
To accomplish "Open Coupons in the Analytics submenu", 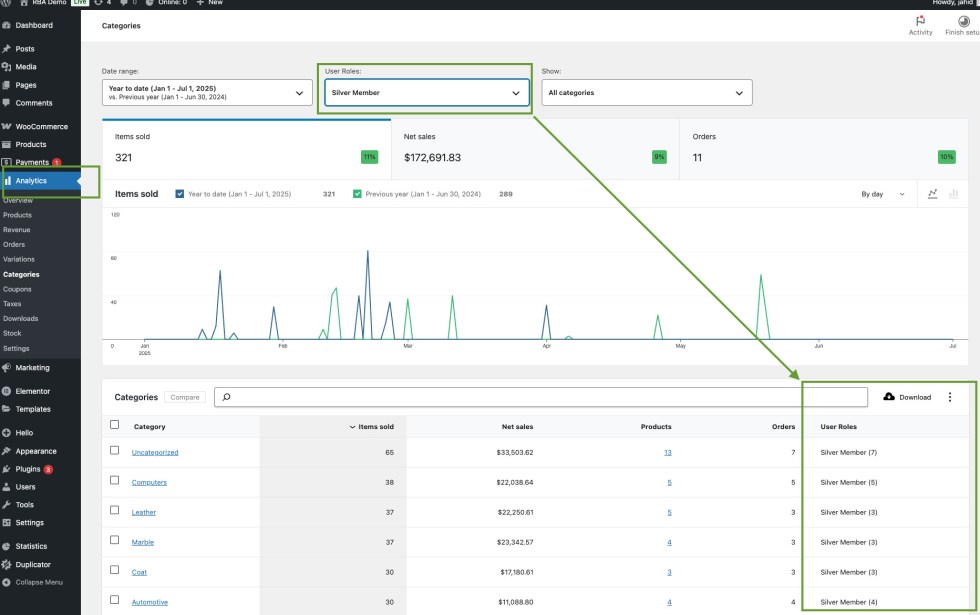I will 17,289.
